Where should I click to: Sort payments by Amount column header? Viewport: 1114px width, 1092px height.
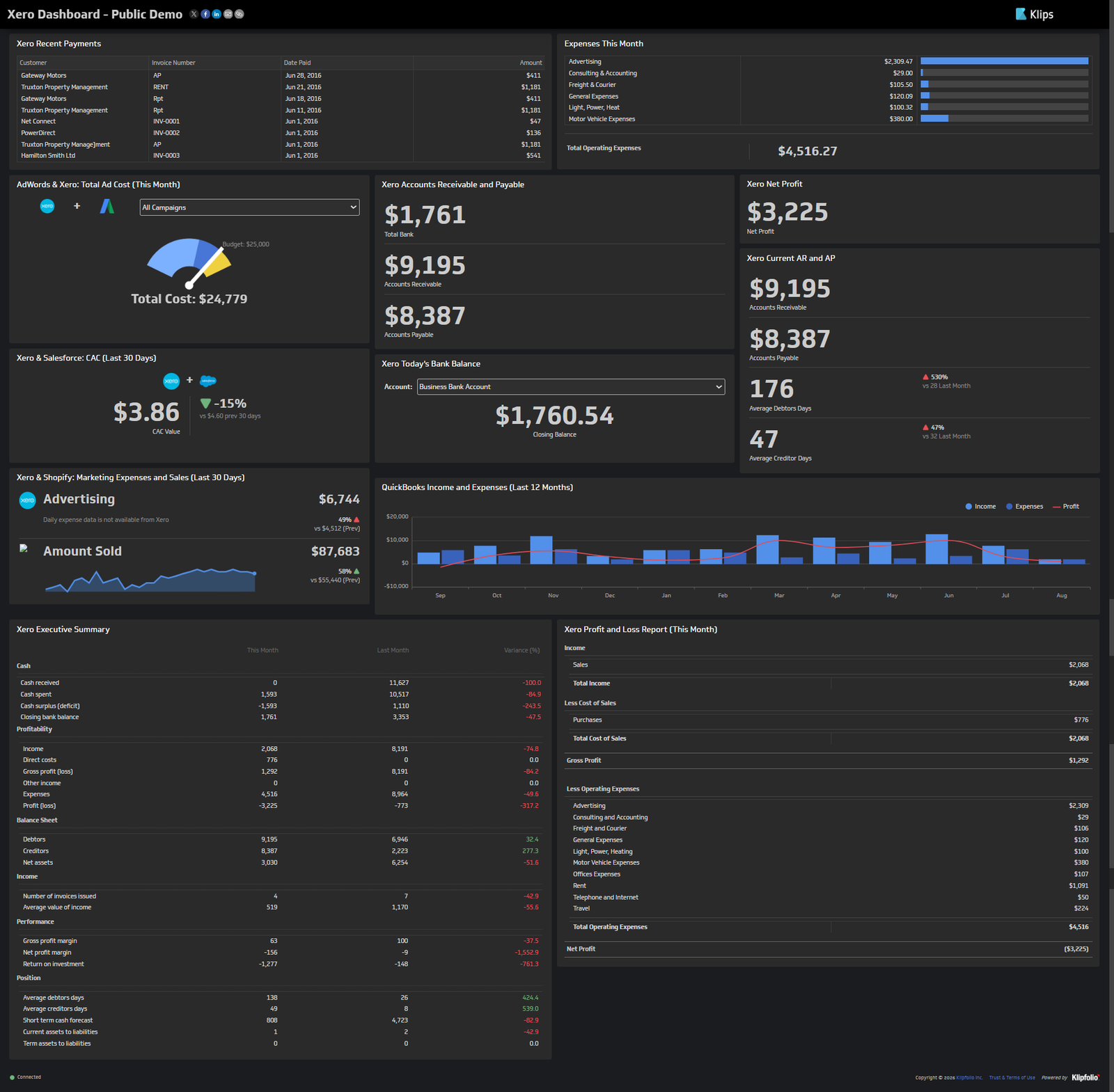pos(531,63)
